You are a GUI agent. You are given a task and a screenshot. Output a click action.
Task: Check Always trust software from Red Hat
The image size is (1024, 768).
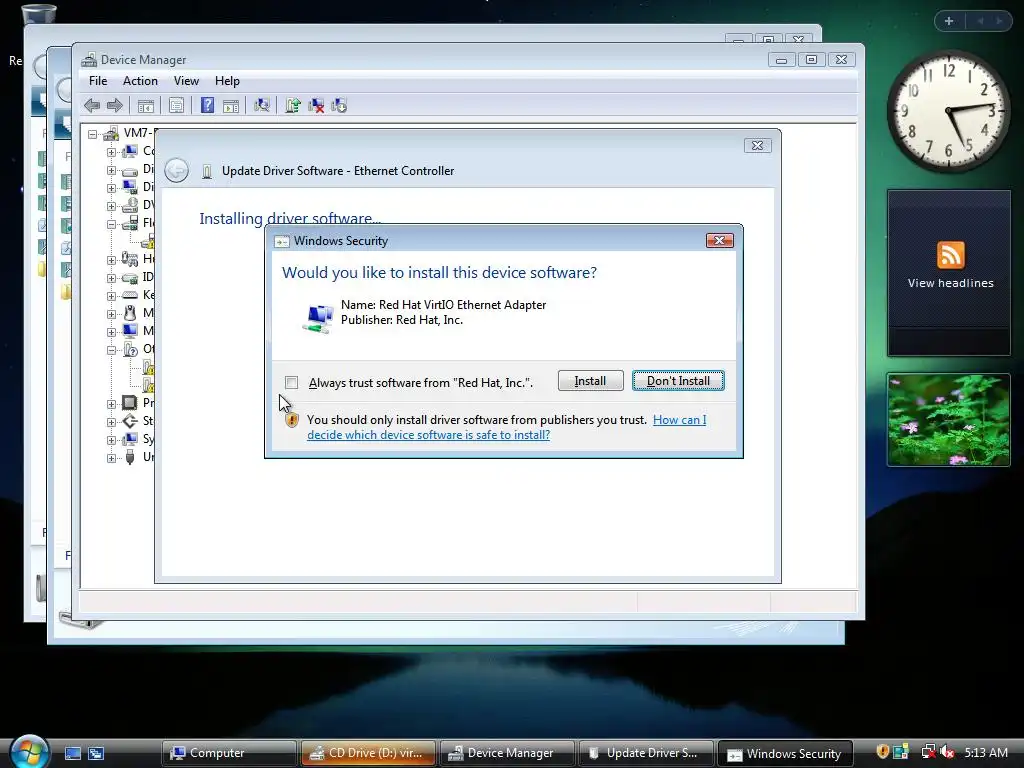tap(291, 382)
